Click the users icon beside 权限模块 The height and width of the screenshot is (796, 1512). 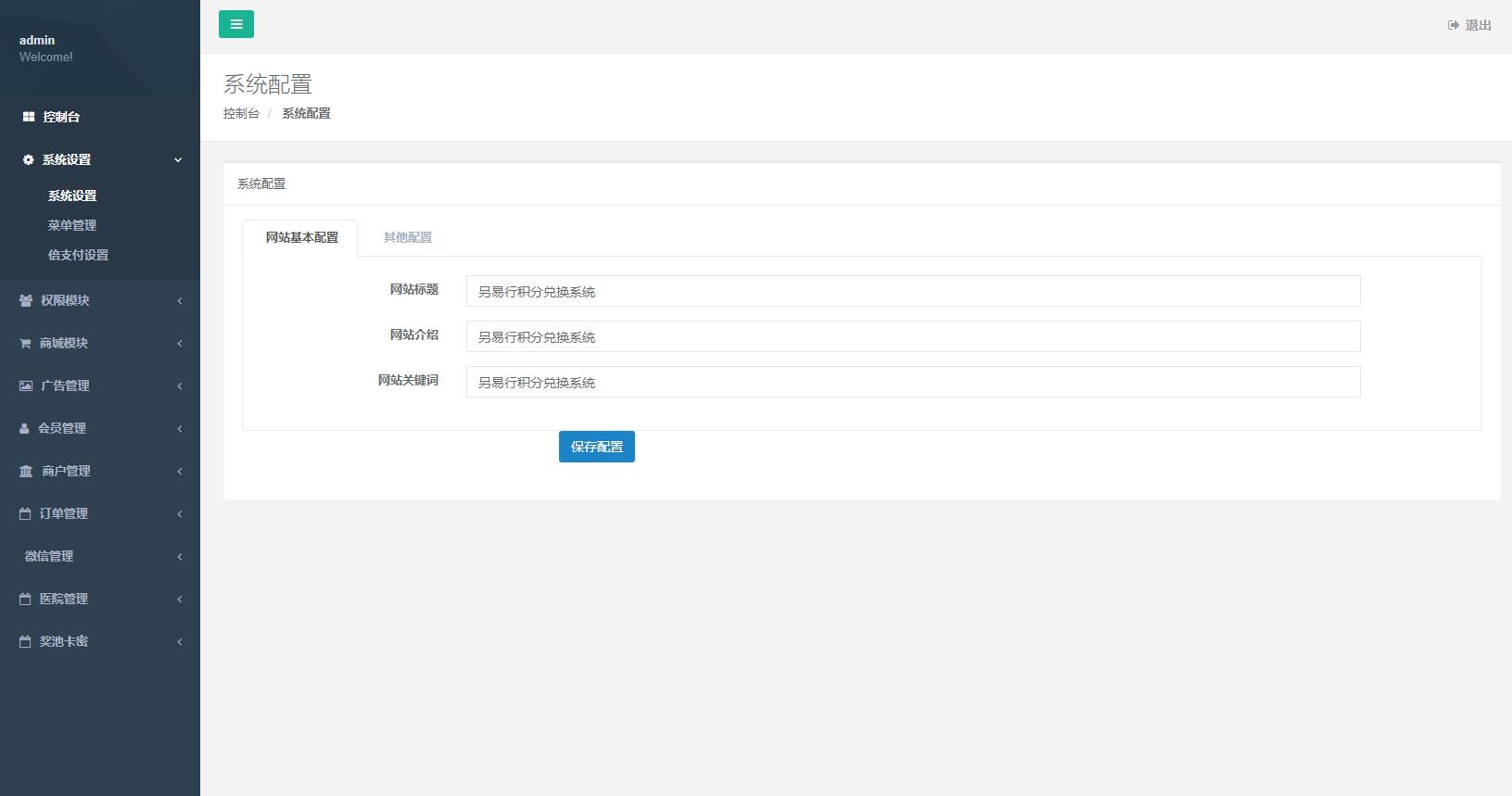click(26, 300)
